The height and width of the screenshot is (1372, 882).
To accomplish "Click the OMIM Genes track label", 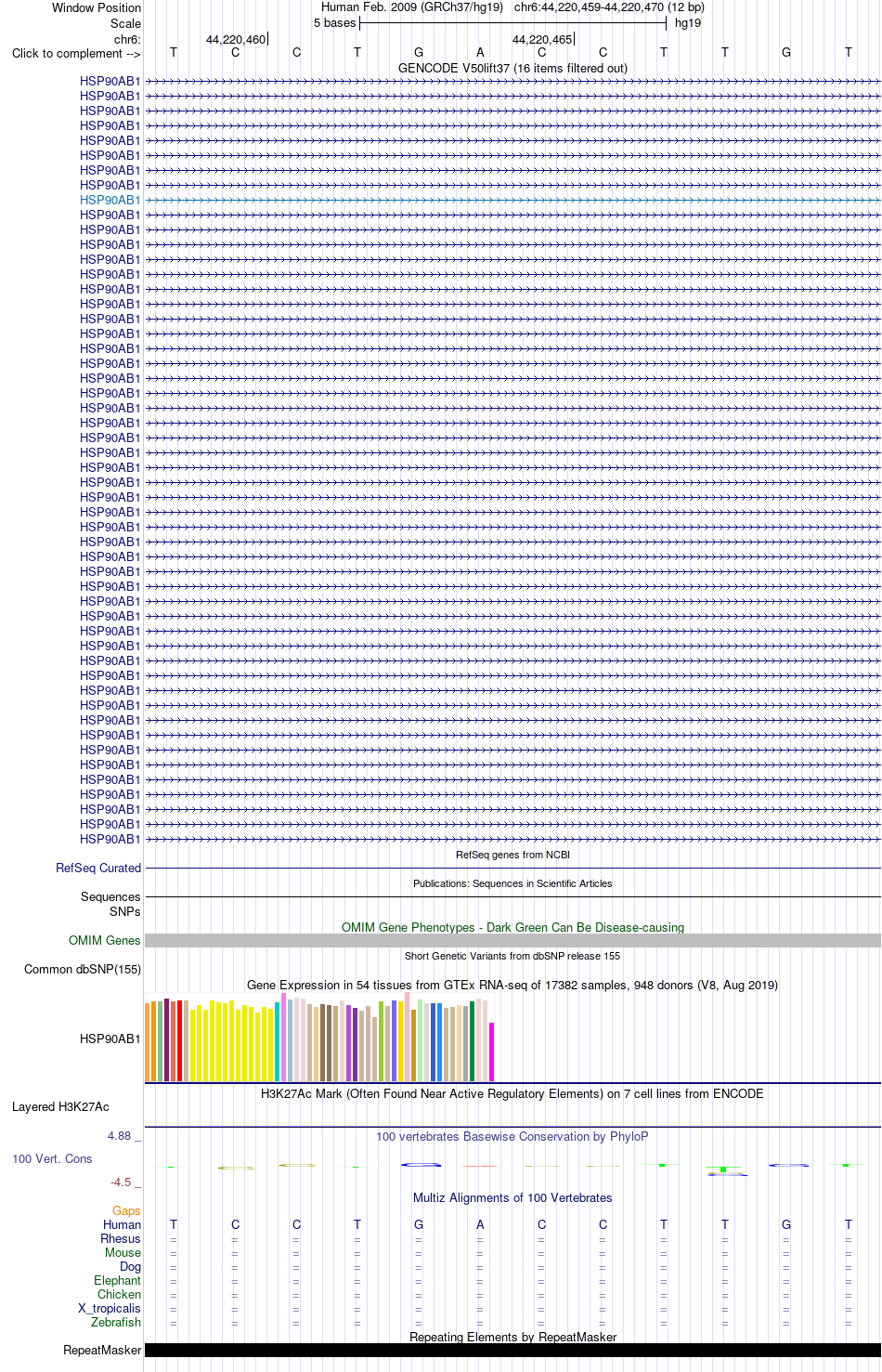I will click(105, 940).
